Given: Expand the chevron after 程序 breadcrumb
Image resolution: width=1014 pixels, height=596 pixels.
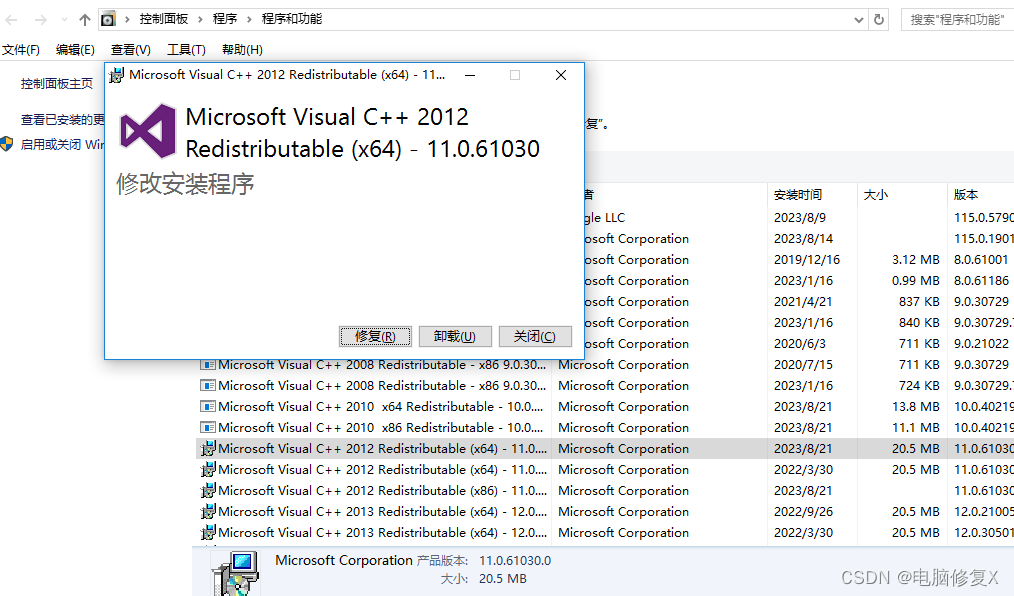Looking at the screenshot, I should click(249, 19).
